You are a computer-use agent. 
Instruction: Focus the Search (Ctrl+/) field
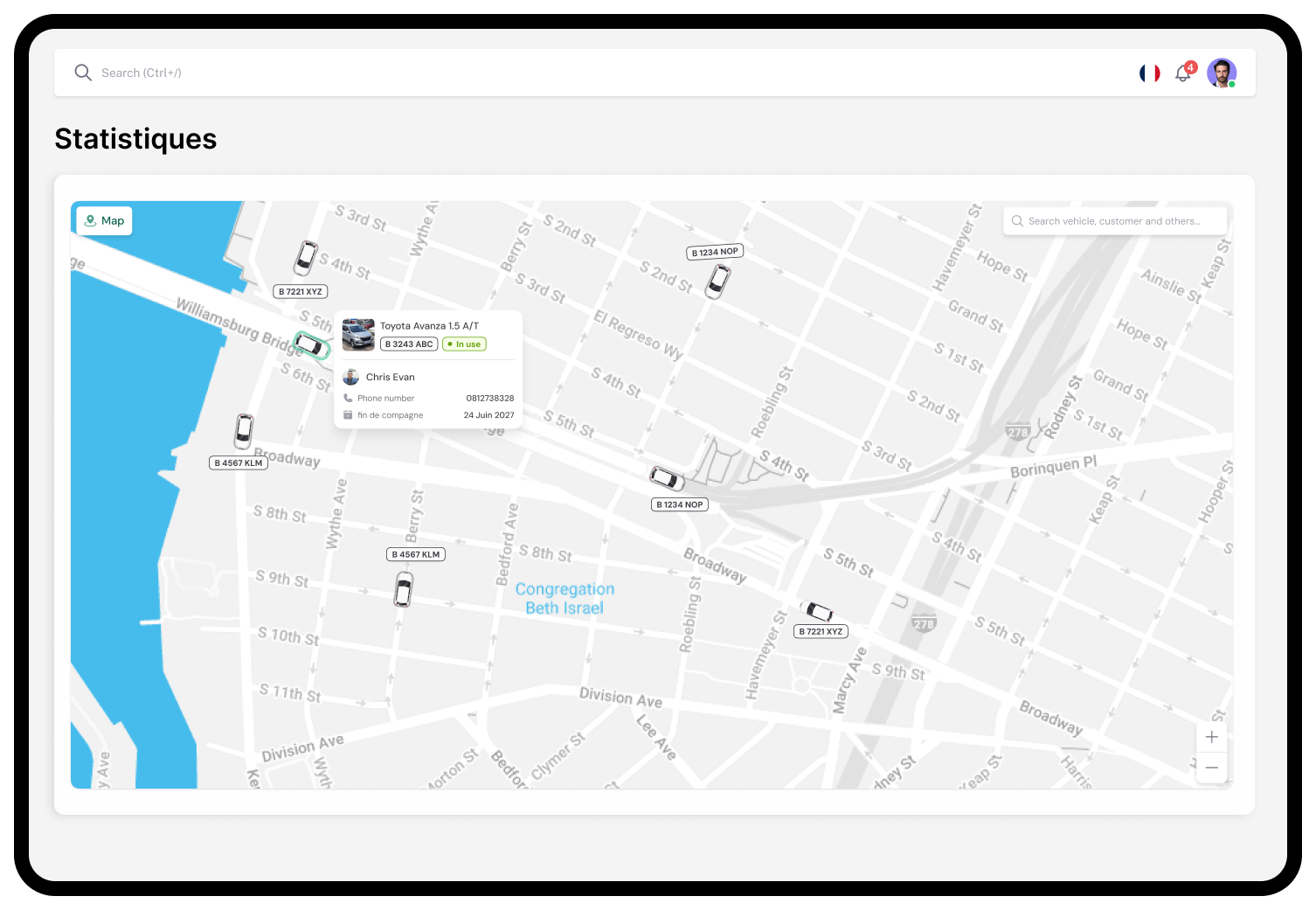(x=350, y=73)
